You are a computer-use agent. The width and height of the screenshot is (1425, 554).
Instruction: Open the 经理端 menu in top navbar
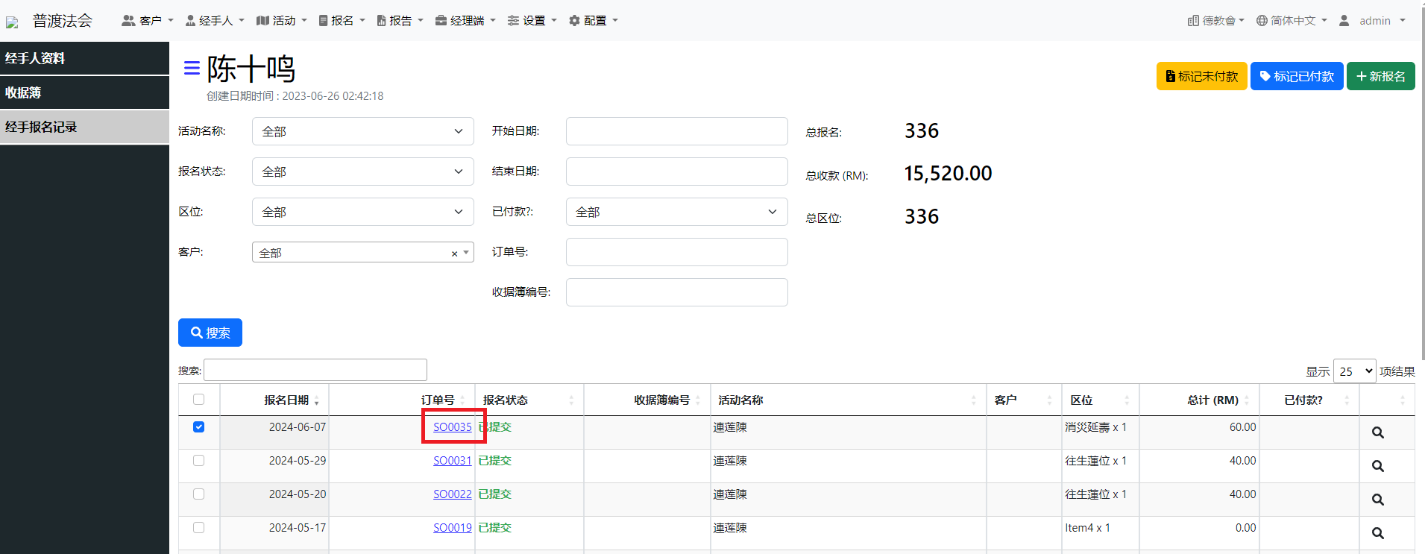466,21
